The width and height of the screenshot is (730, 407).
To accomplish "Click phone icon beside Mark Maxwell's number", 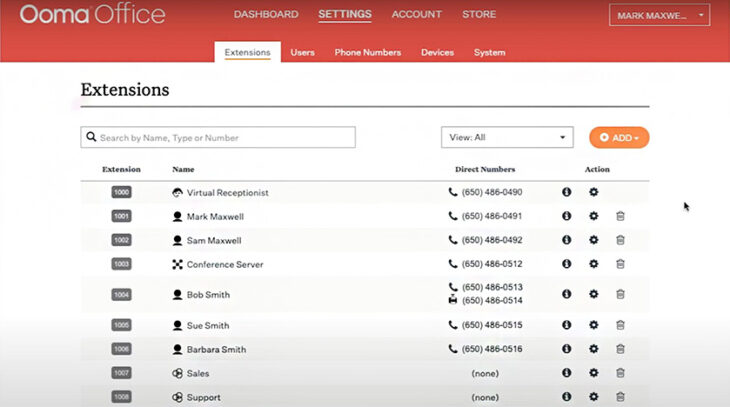I will click(453, 216).
